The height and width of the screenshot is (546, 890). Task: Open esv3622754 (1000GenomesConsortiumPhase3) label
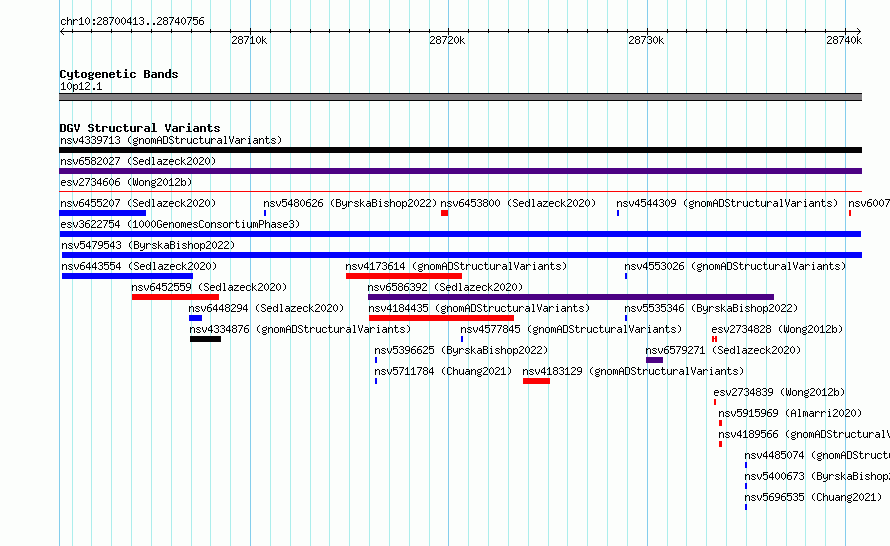pyautogui.click(x=180, y=224)
